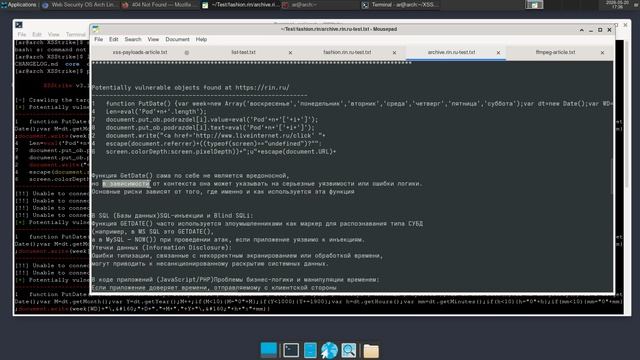Switch to the ffmpeg-article.txt tab
This screenshot has height=360, width=640.
click(555, 52)
